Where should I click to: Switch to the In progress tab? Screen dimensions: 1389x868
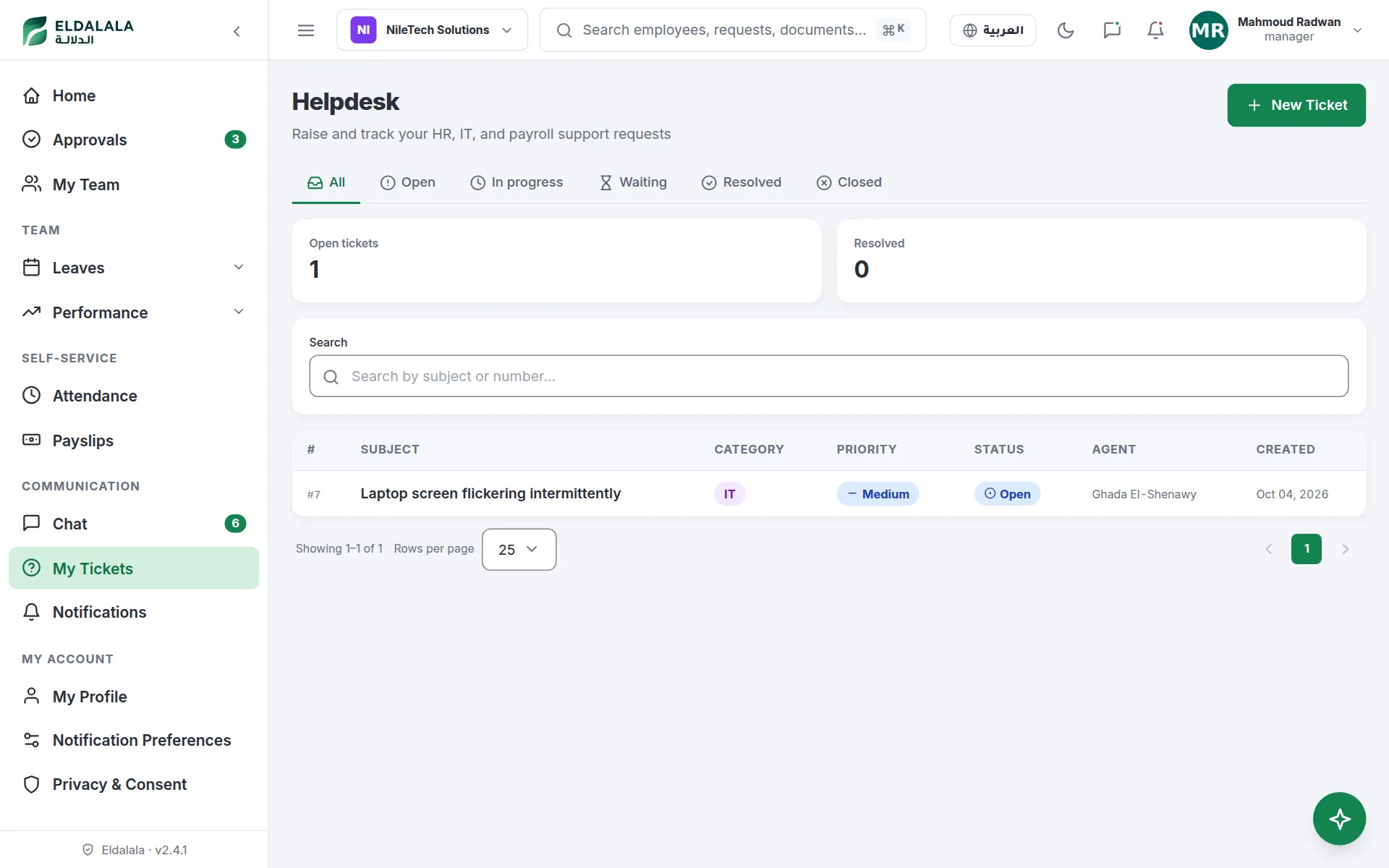(x=517, y=182)
